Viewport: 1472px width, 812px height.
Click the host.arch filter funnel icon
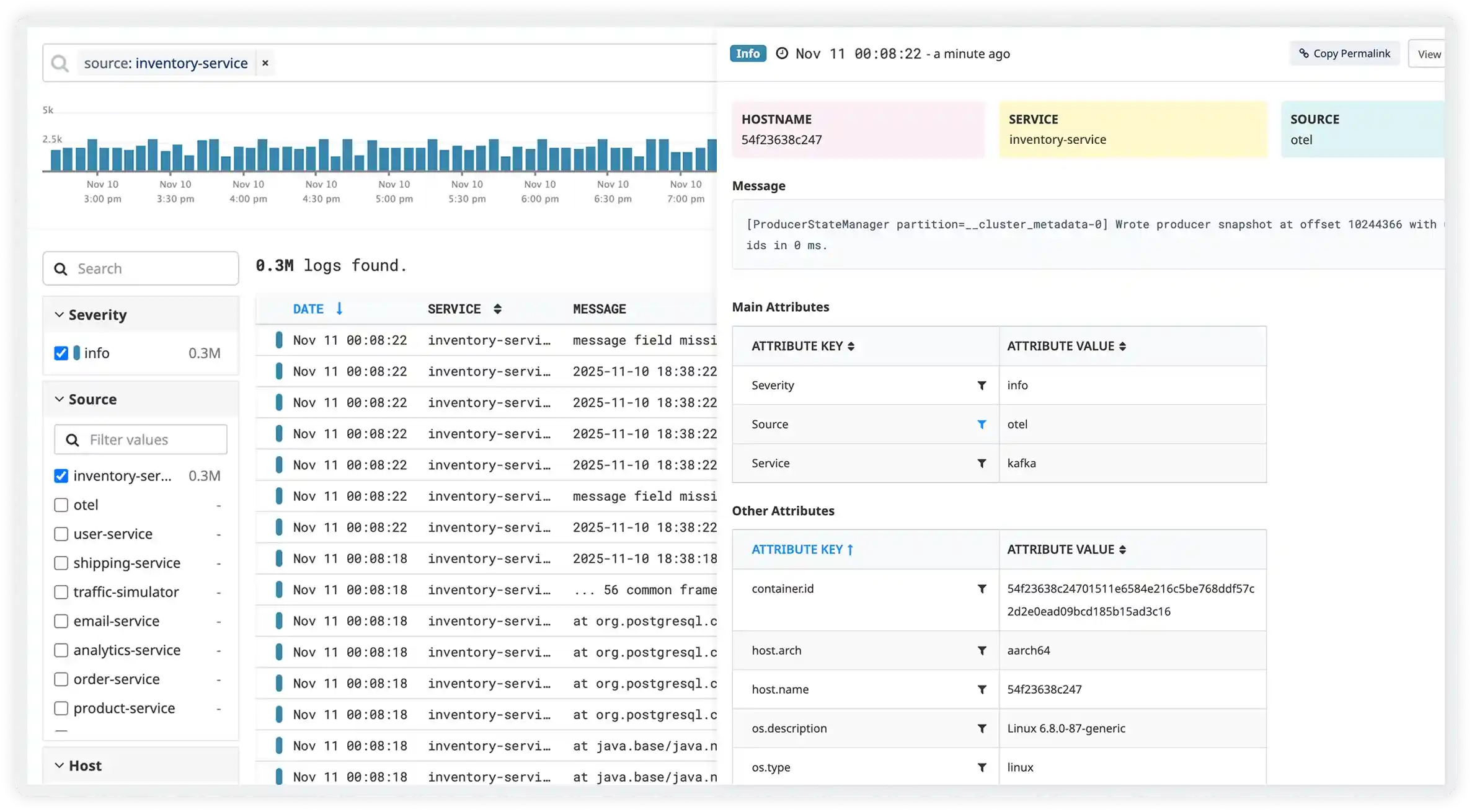[x=982, y=651]
